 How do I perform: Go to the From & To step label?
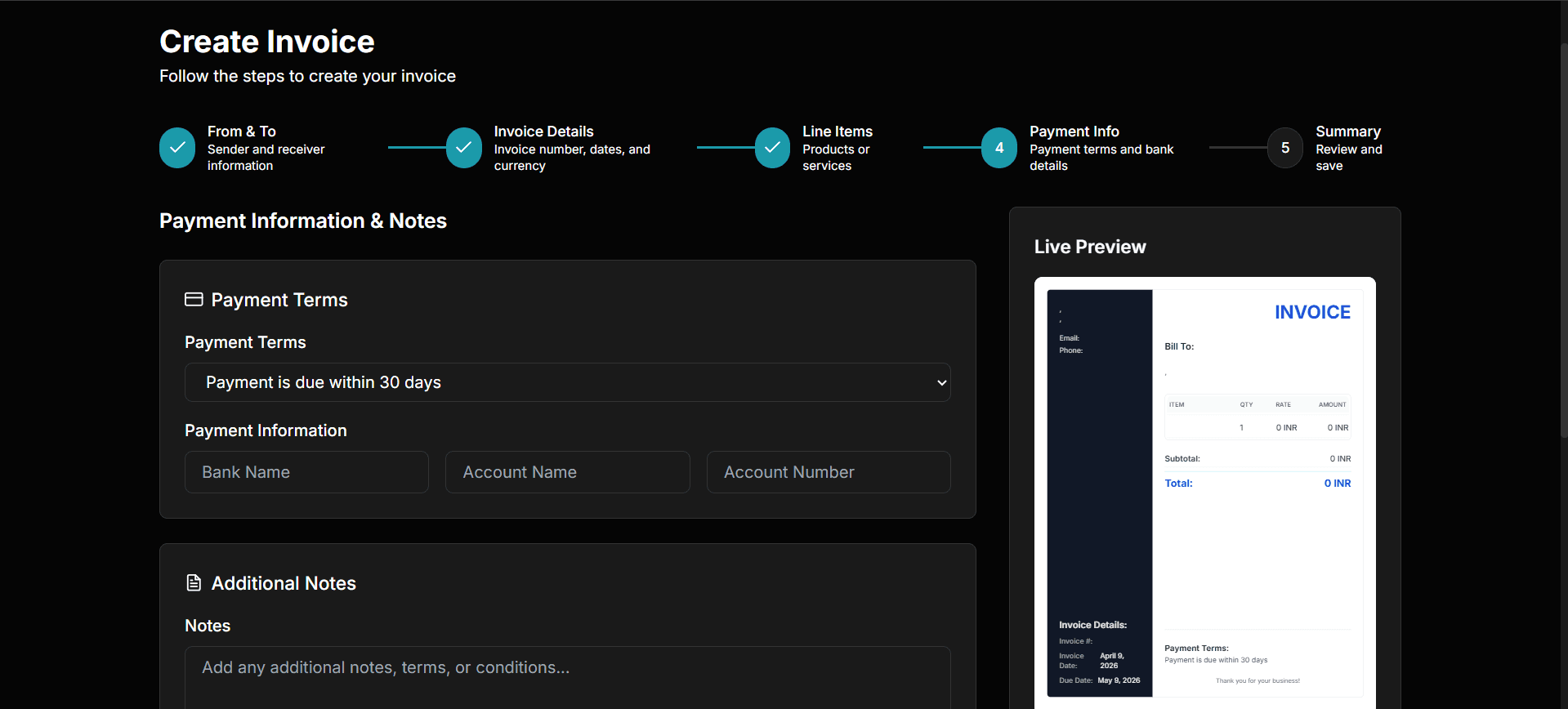242,132
